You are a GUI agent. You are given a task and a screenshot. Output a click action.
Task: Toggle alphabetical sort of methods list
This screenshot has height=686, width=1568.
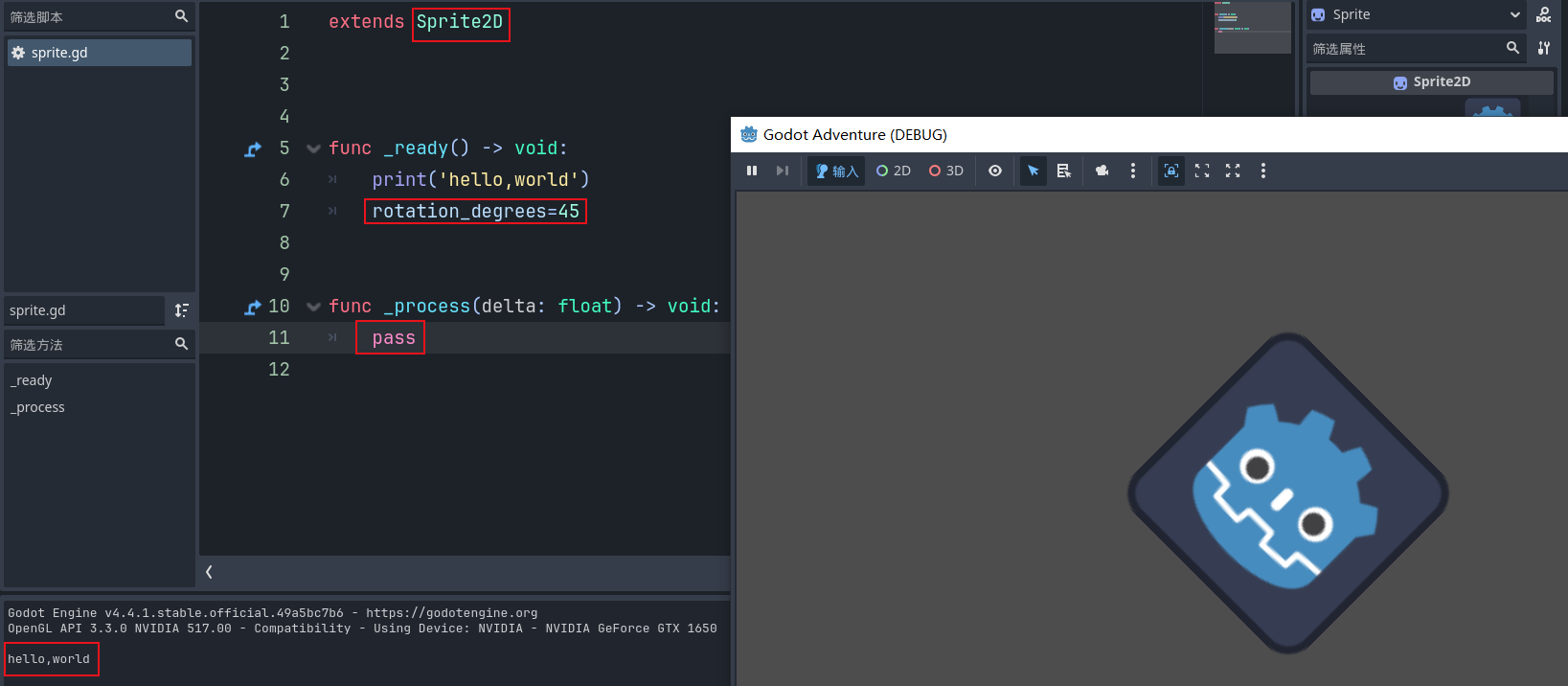(181, 310)
